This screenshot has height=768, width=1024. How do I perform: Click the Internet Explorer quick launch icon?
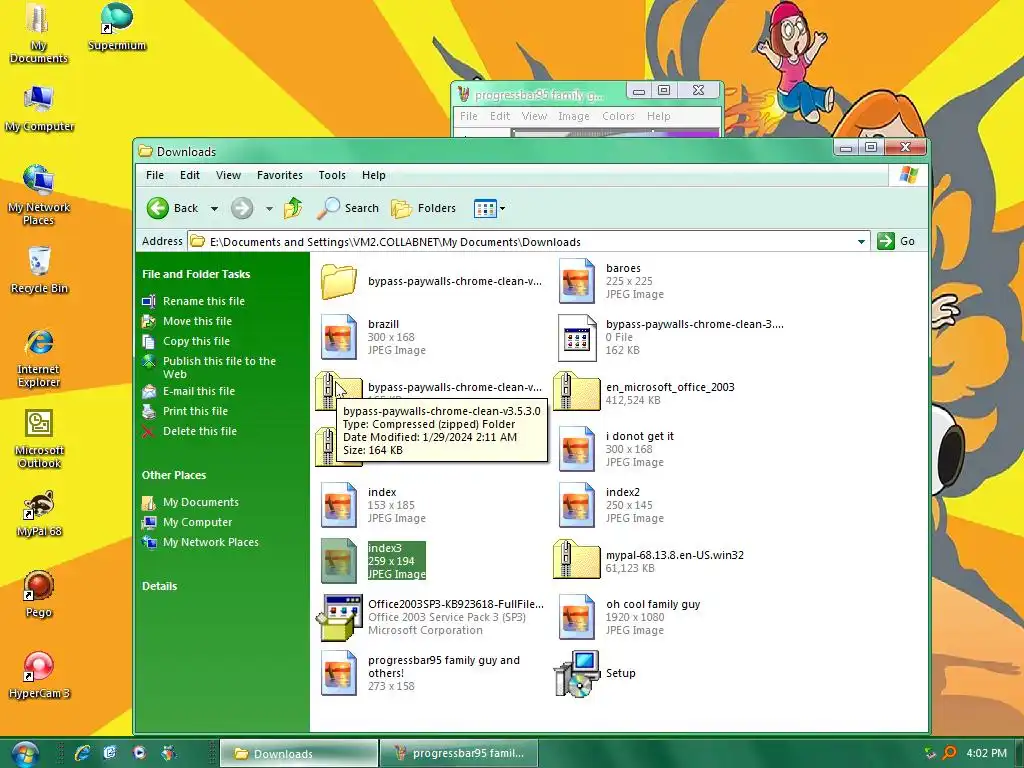[82, 753]
